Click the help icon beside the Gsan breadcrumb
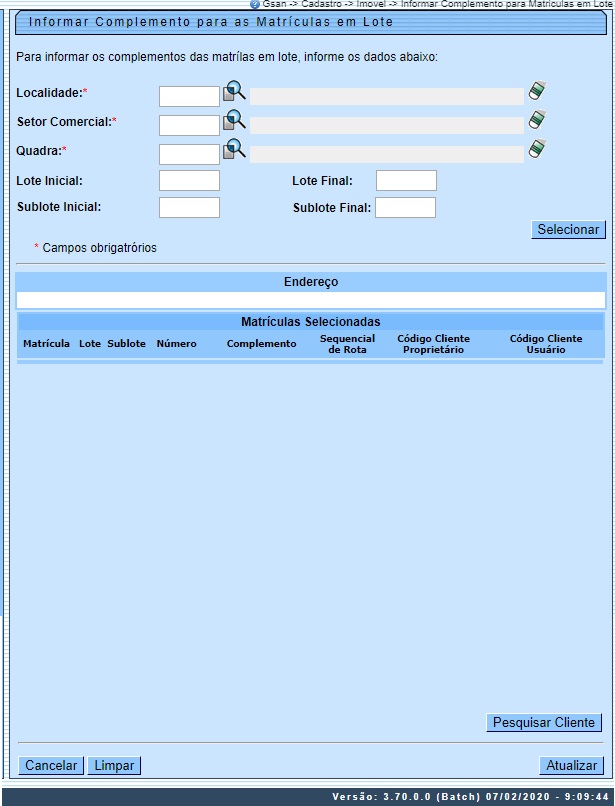The width and height of the screenshot is (615, 806). pyautogui.click(x=255, y=4)
